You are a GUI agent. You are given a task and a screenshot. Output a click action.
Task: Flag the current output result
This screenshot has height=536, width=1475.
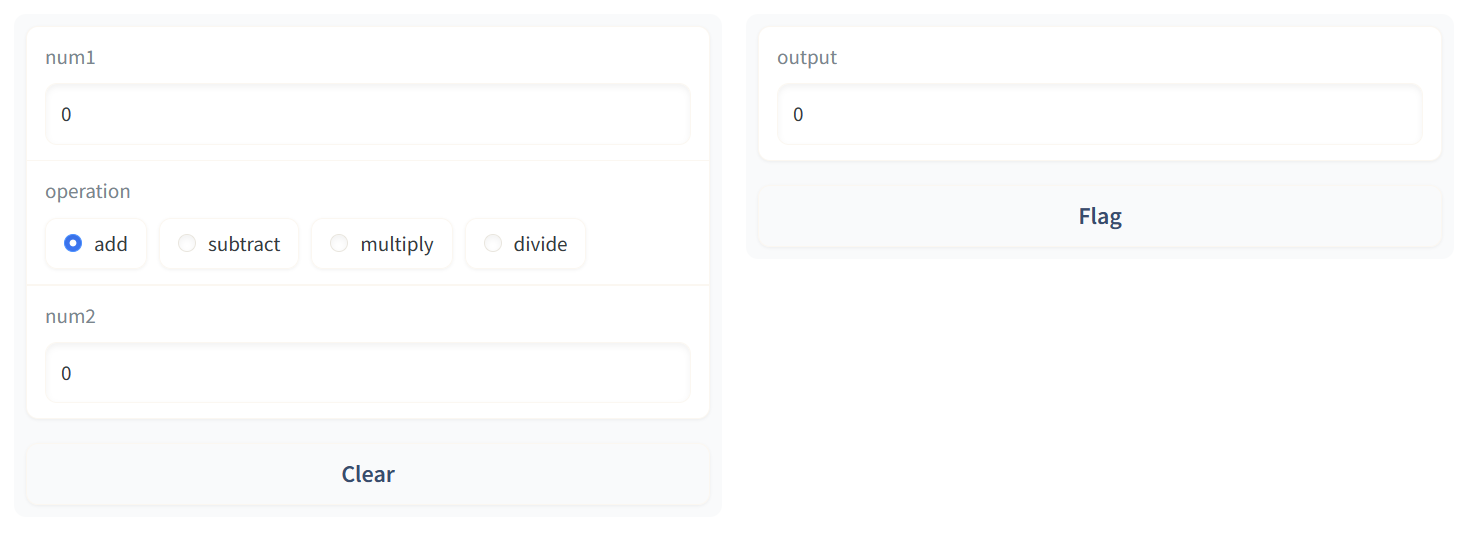pyautogui.click(x=1100, y=216)
